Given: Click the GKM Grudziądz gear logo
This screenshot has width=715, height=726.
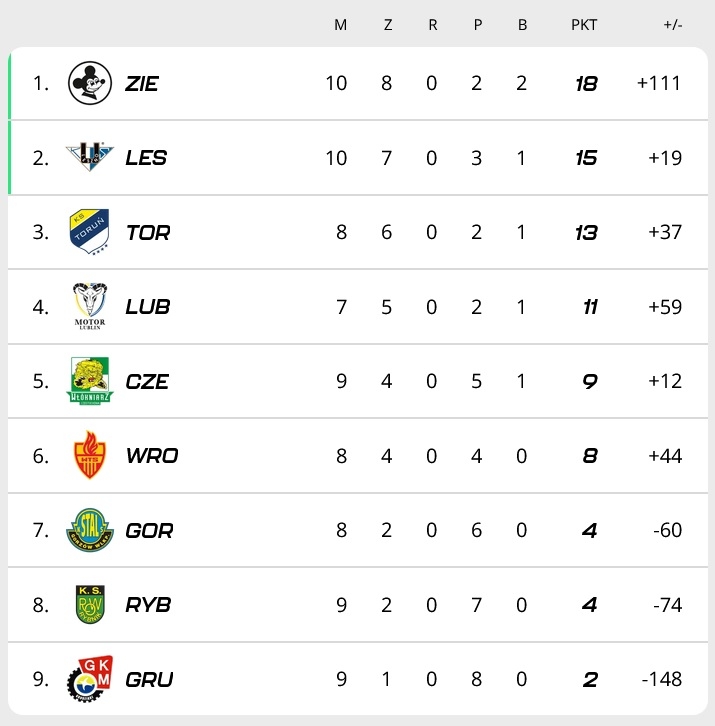Looking at the screenshot, I should pyautogui.click(x=89, y=679).
